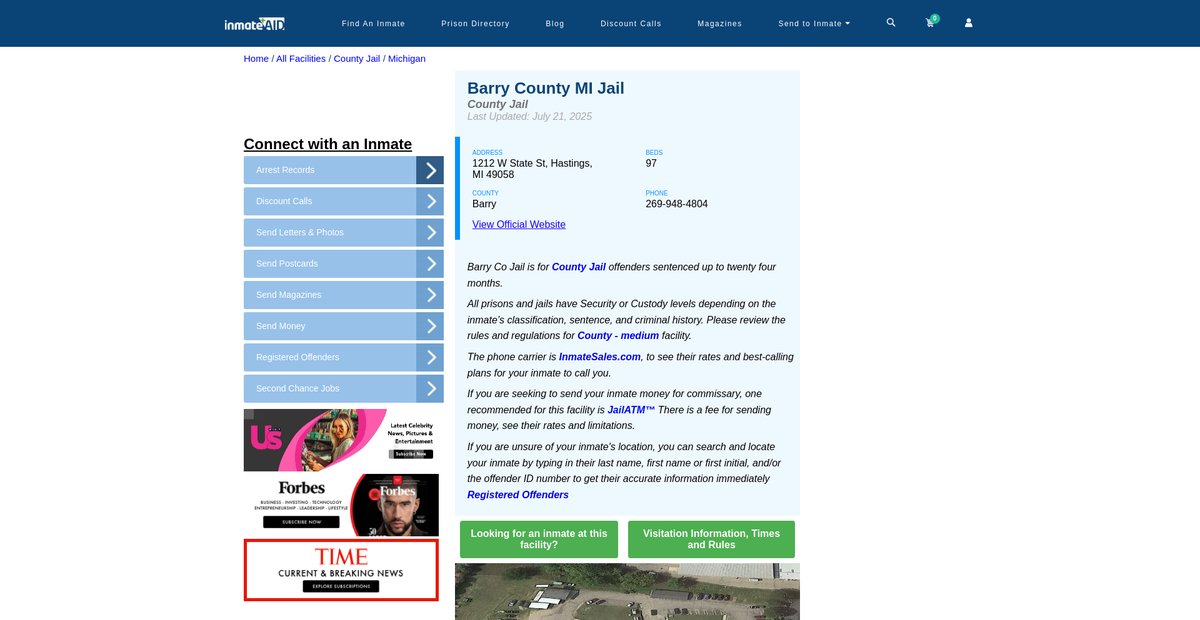Select Send Letters & Photos item

(330, 232)
